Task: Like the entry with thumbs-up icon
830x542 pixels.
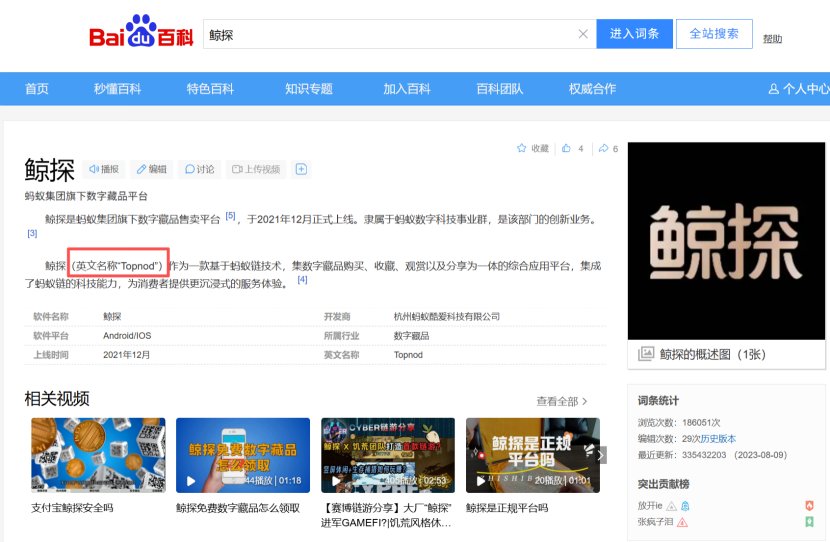Action: 573,149
